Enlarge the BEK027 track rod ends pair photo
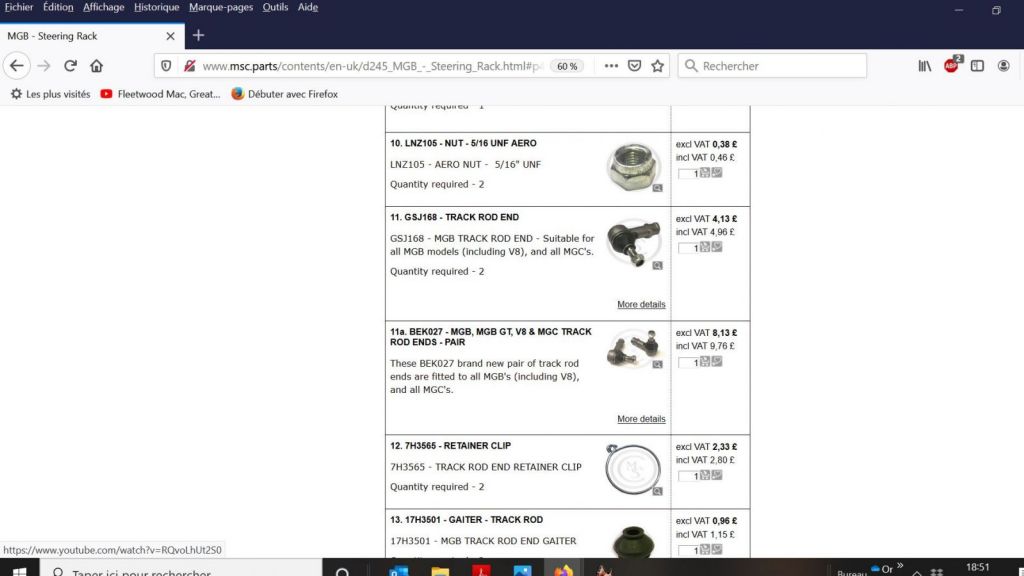 (632, 347)
